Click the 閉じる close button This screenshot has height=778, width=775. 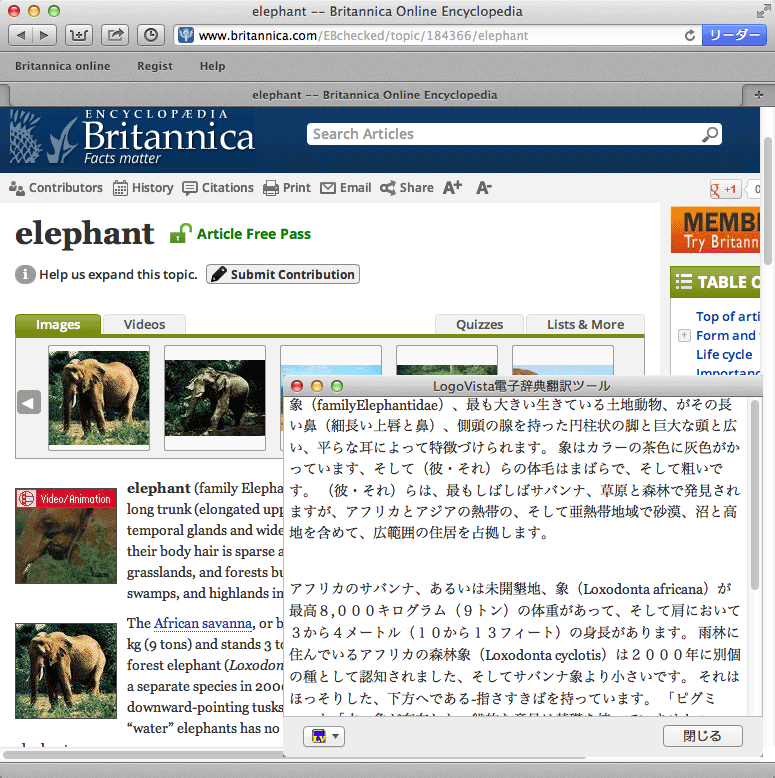tap(702, 736)
